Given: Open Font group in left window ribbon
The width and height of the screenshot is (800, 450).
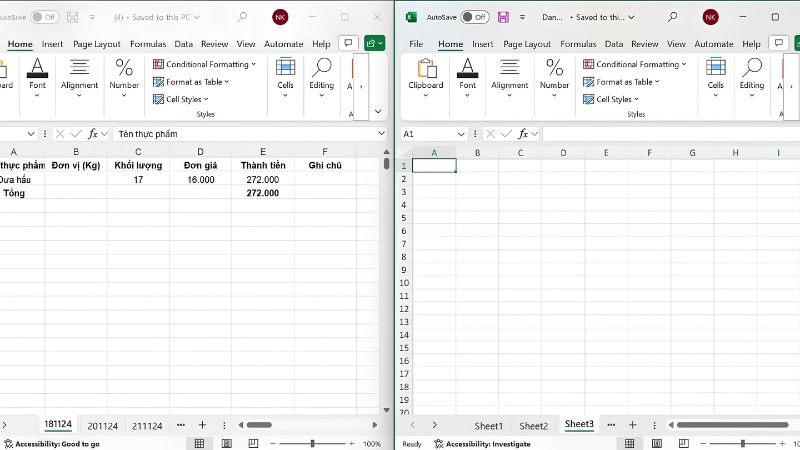Looking at the screenshot, I should (x=37, y=78).
